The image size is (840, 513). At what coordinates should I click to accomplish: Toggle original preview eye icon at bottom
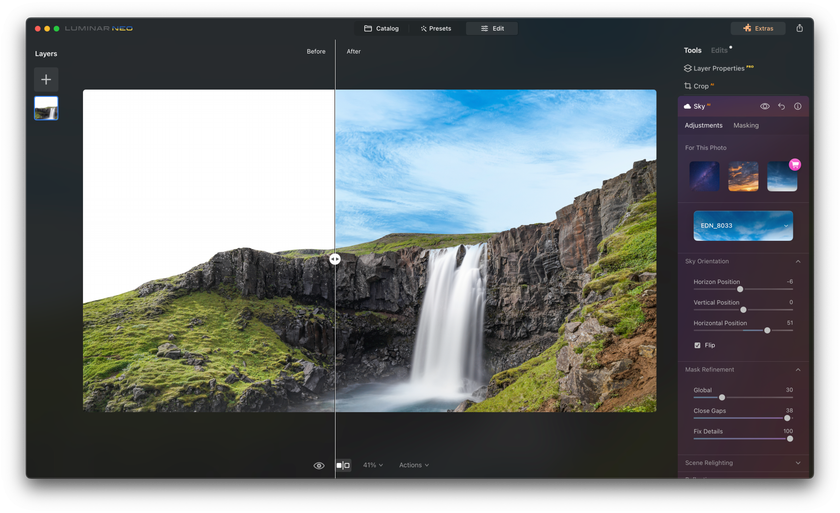tap(319, 466)
